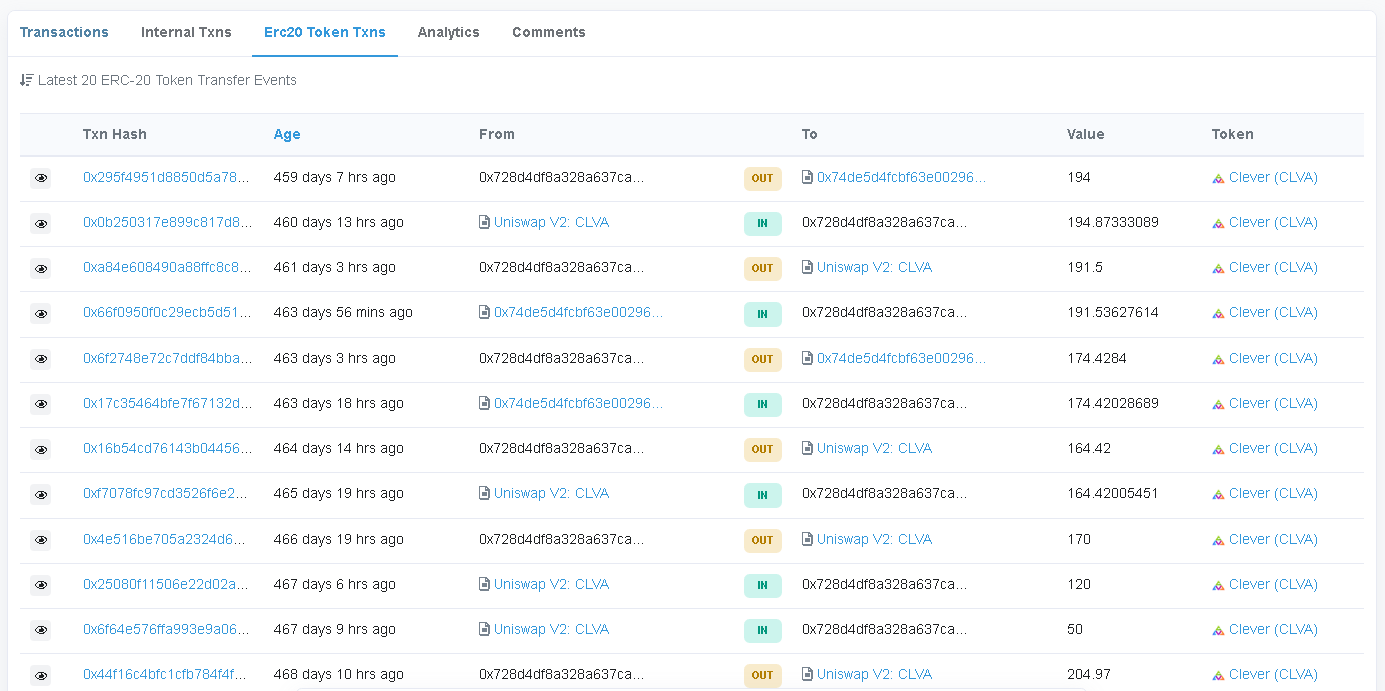Viewport: 1385px width, 691px height.
Task: Switch to Internal Txns tab
Action: [x=186, y=32]
